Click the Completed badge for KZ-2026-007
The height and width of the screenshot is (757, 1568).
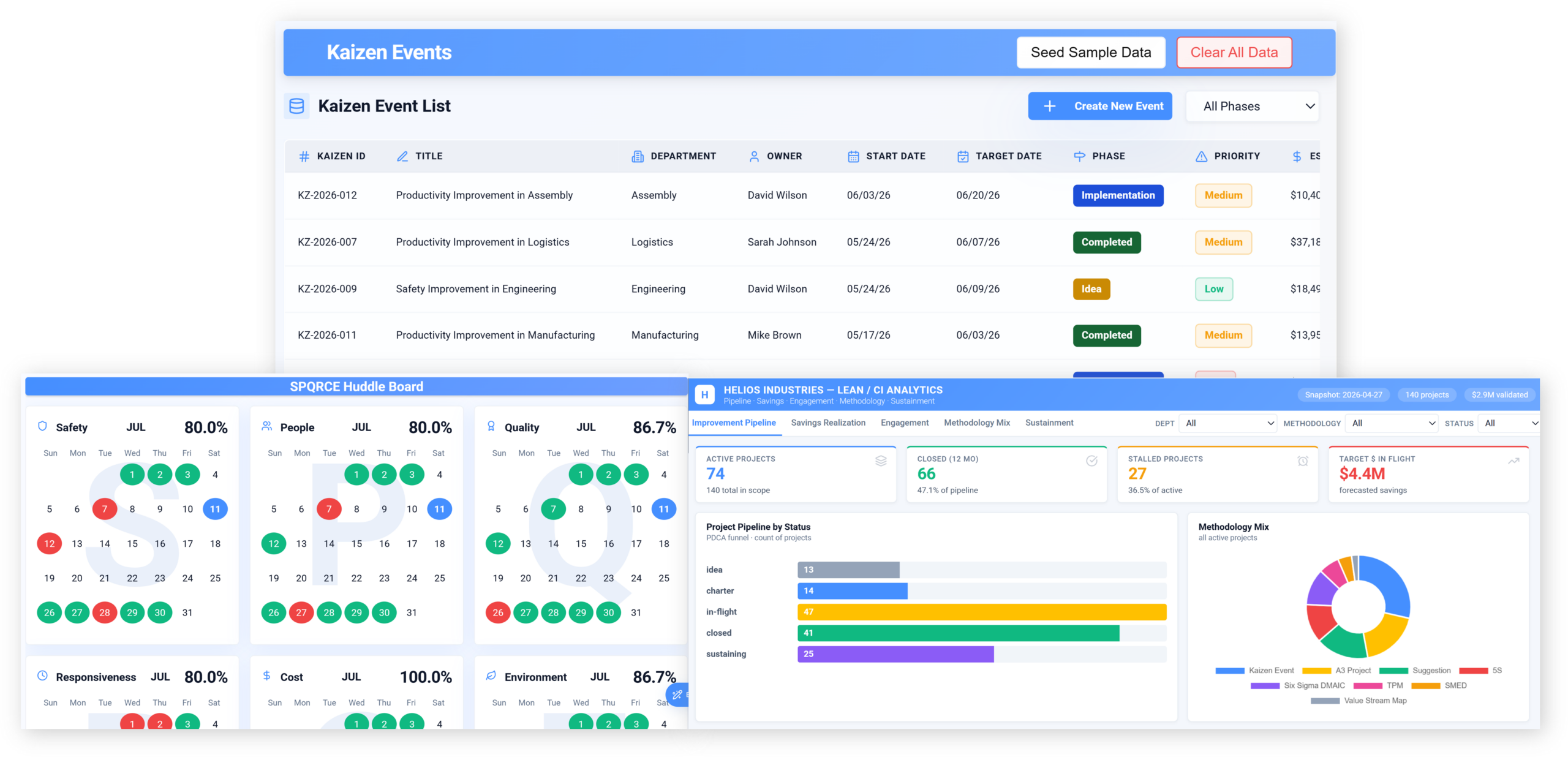pyautogui.click(x=1106, y=242)
